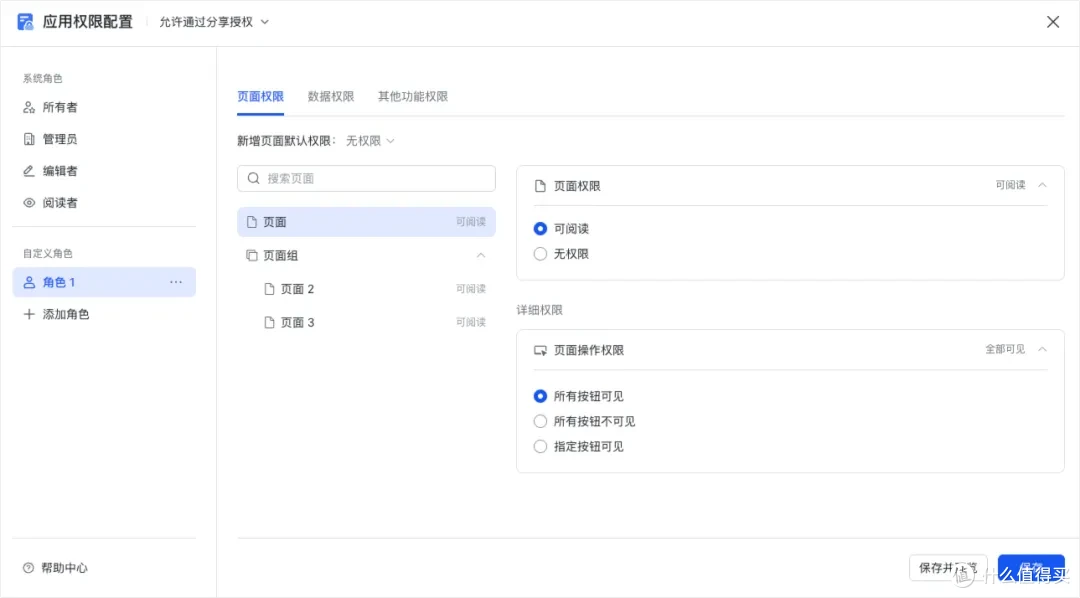Select the 角色 1 custom role
The height and width of the screenshot is (598, 1080).
point(104,282)
